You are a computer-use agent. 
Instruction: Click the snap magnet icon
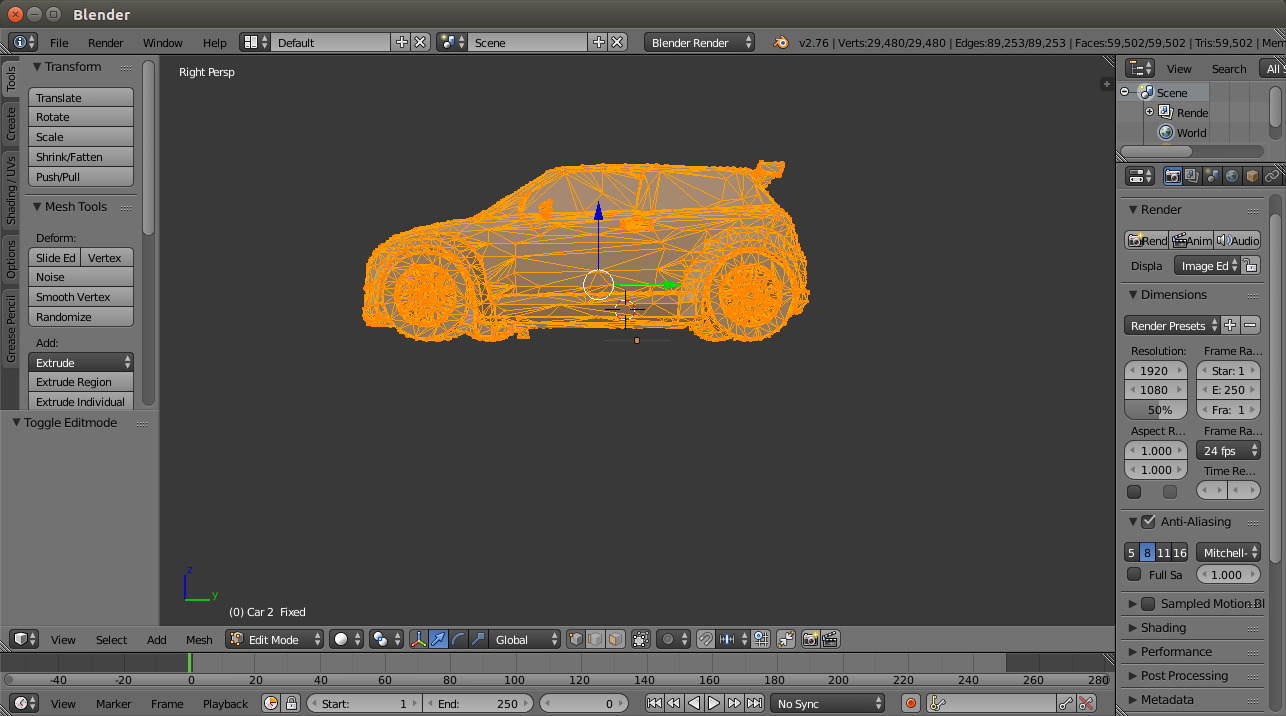[705, 639]
